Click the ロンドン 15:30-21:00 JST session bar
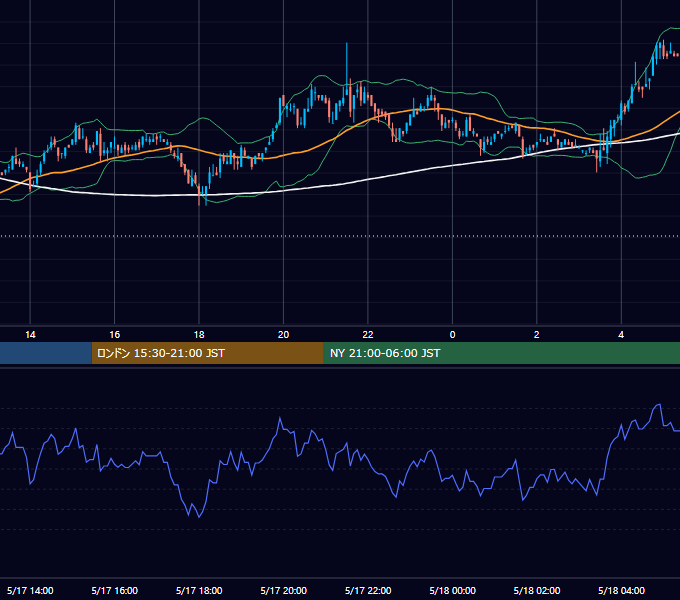The image size is (680, 600). [207, 353]
